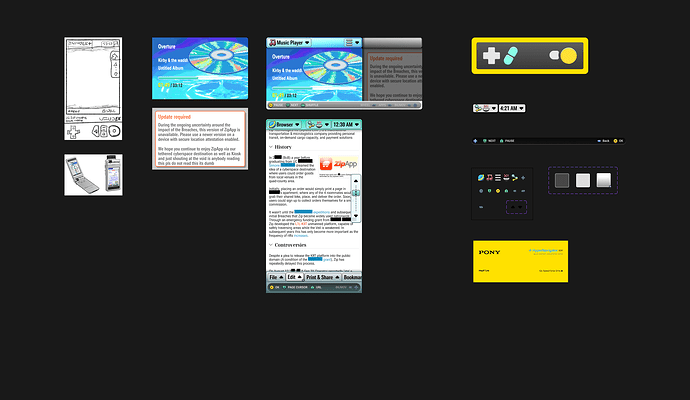Click the NEXT hint in standalone hint bar
The width and height of the screenshot is (690, 400).
click(489, 141)
